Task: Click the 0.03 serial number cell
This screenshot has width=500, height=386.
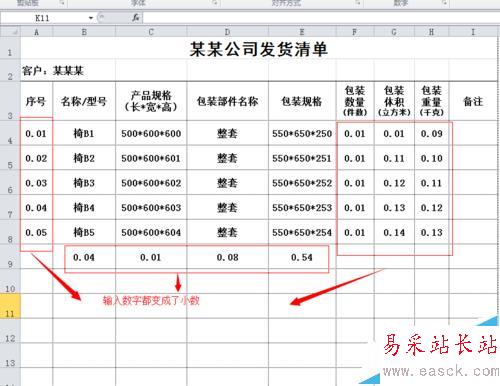Action: pyautogui.click(x=36, y=183)
